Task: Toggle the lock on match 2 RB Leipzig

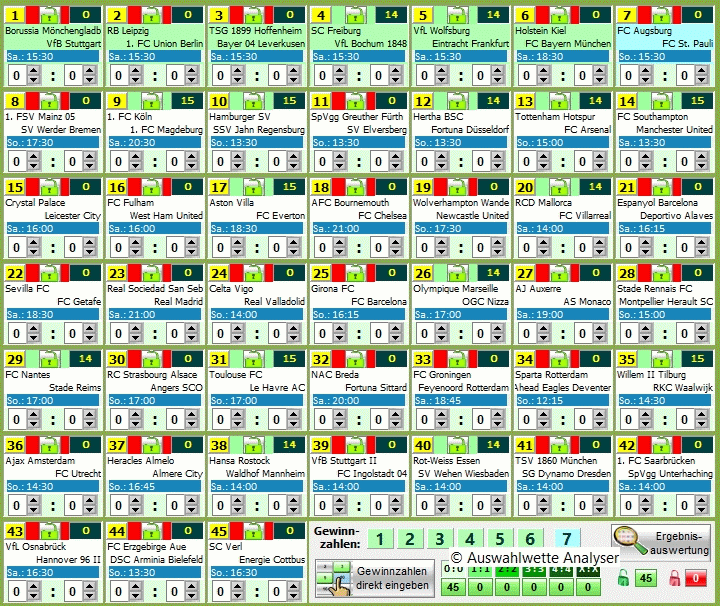Action: [x=151, y=15]
